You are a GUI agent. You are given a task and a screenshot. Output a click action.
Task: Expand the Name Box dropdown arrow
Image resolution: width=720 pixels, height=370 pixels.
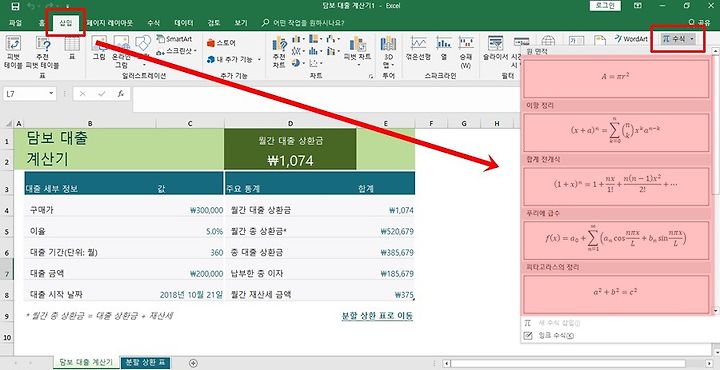click(x=51, y=94)
